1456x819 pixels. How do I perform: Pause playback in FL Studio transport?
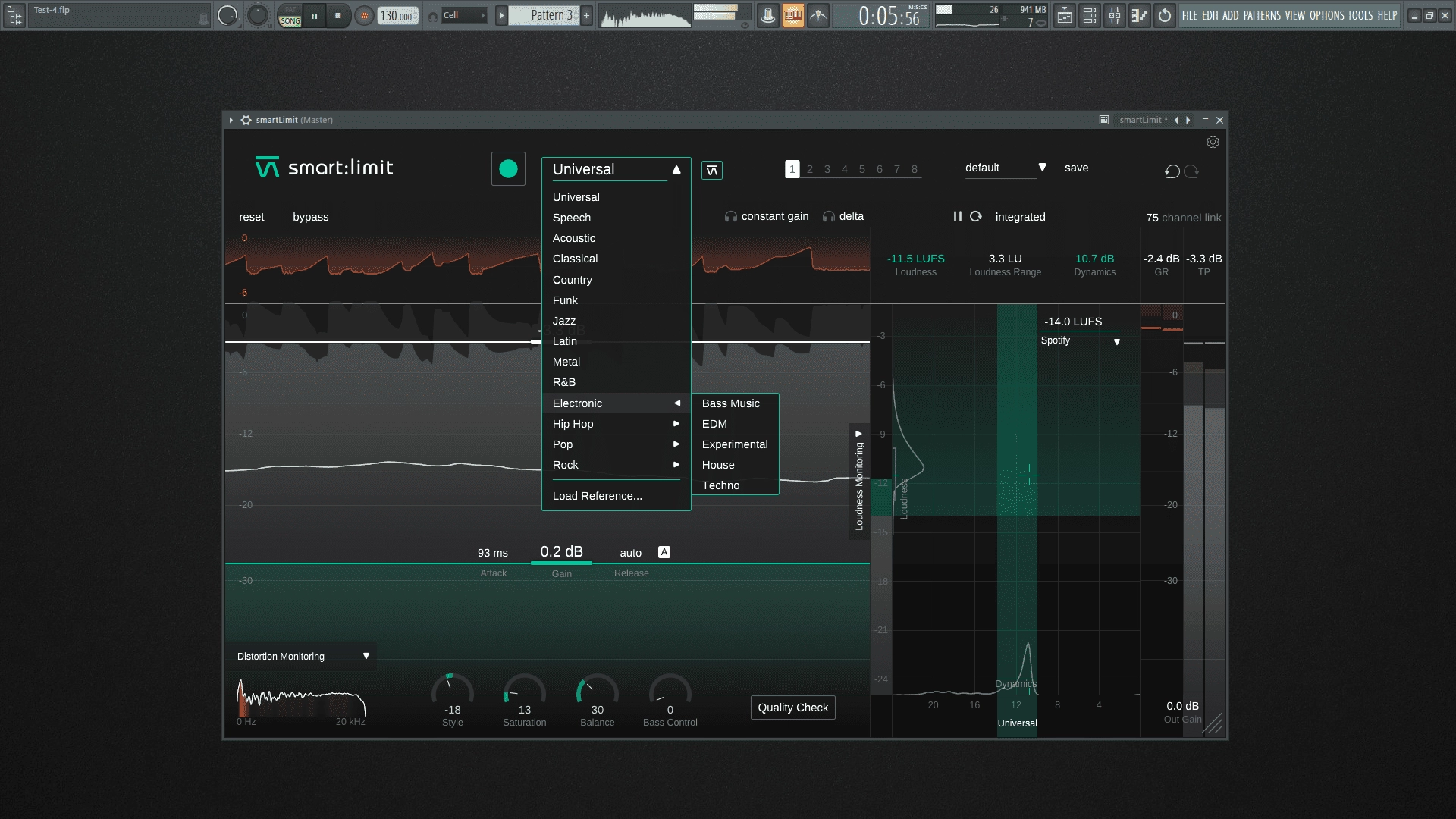[x=314, y=15]
